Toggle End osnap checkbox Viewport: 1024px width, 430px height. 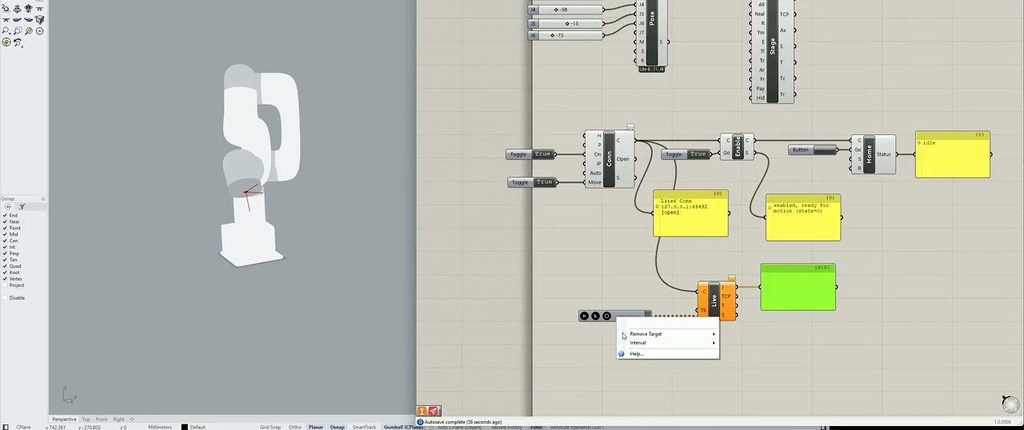(x=5, y=215)
